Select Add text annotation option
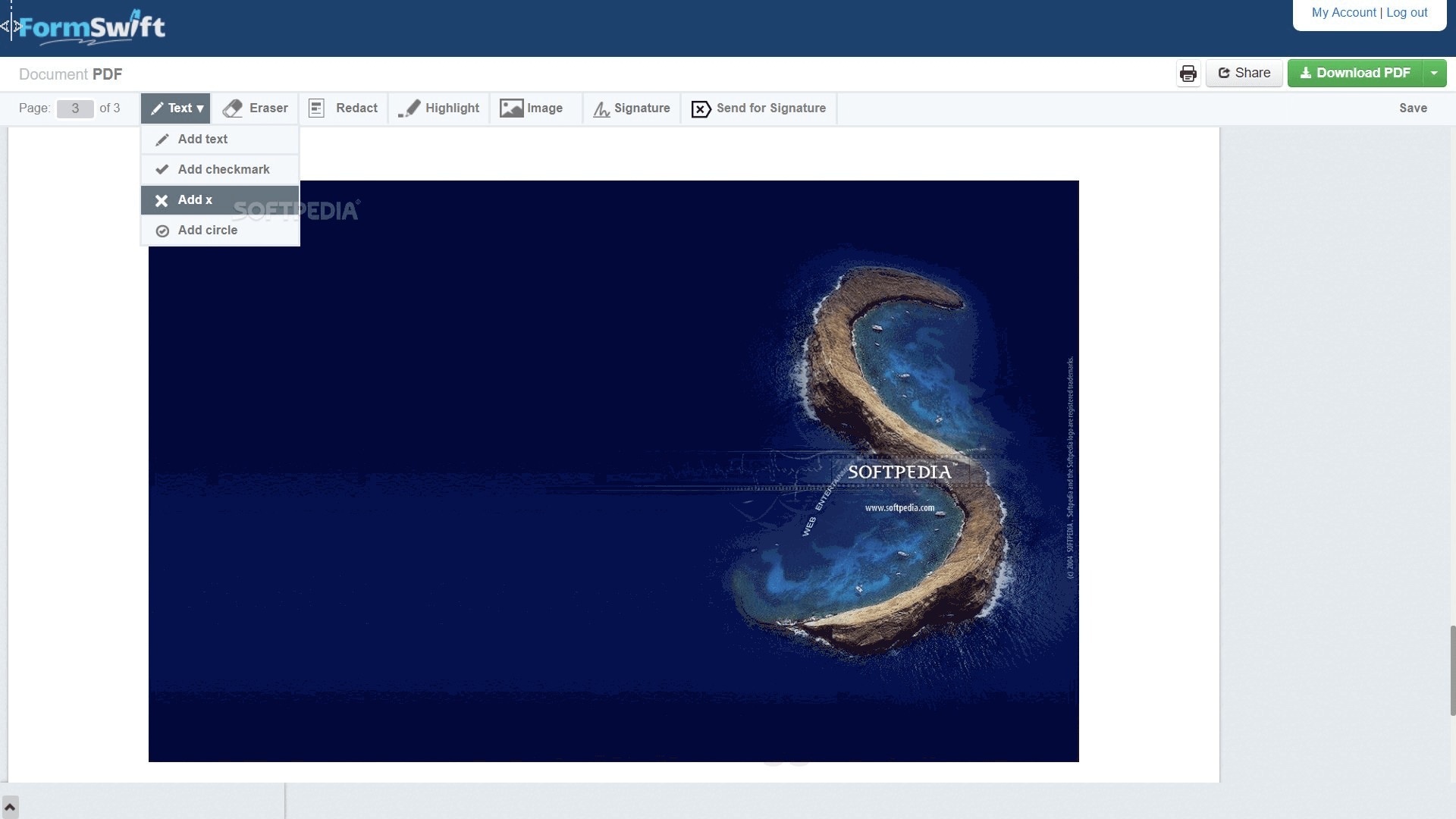Screen dimensions: 1456x819 (x=202, y=139)
